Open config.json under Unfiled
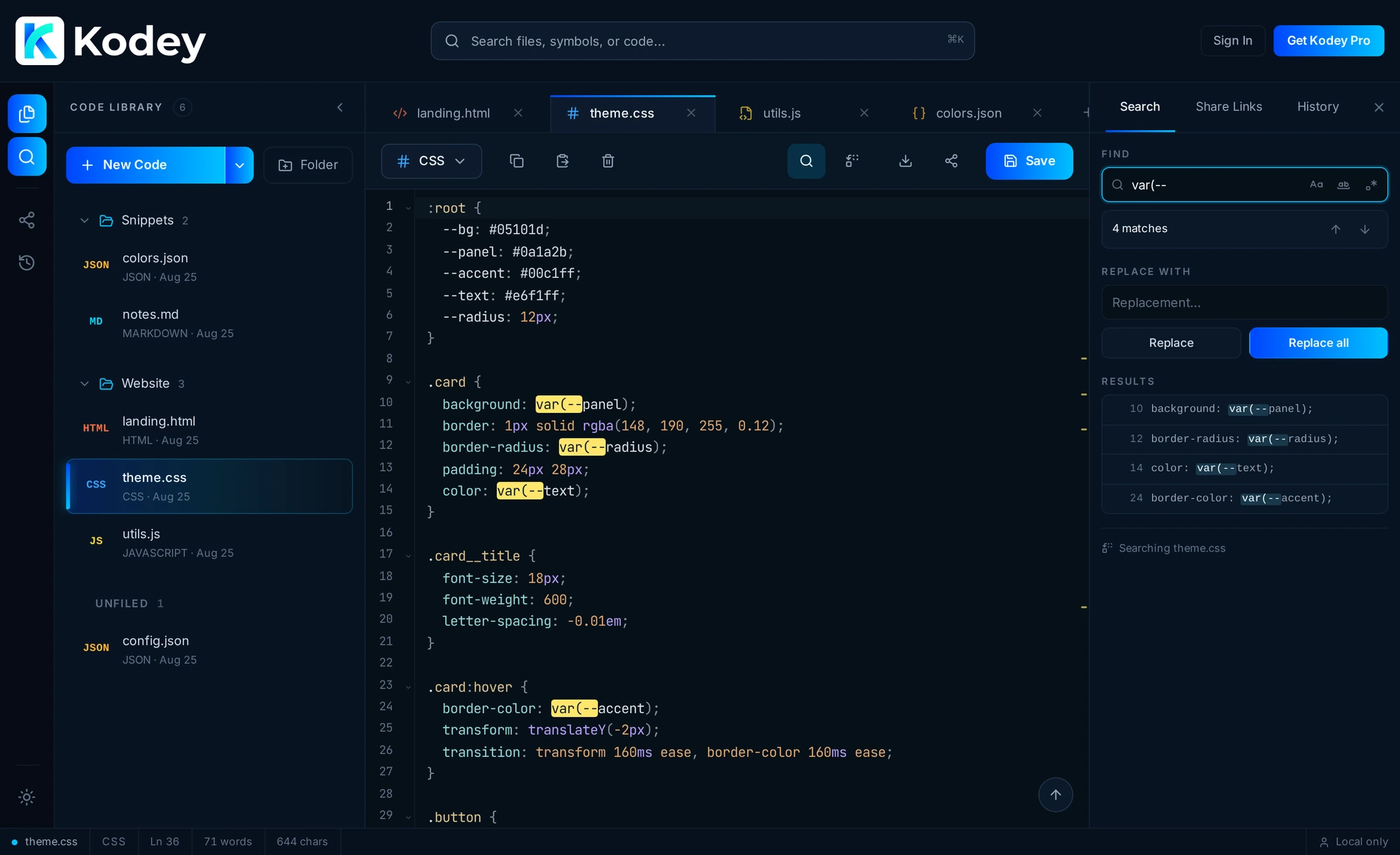Screen dimensions: 1400x855 pos(209,650)
